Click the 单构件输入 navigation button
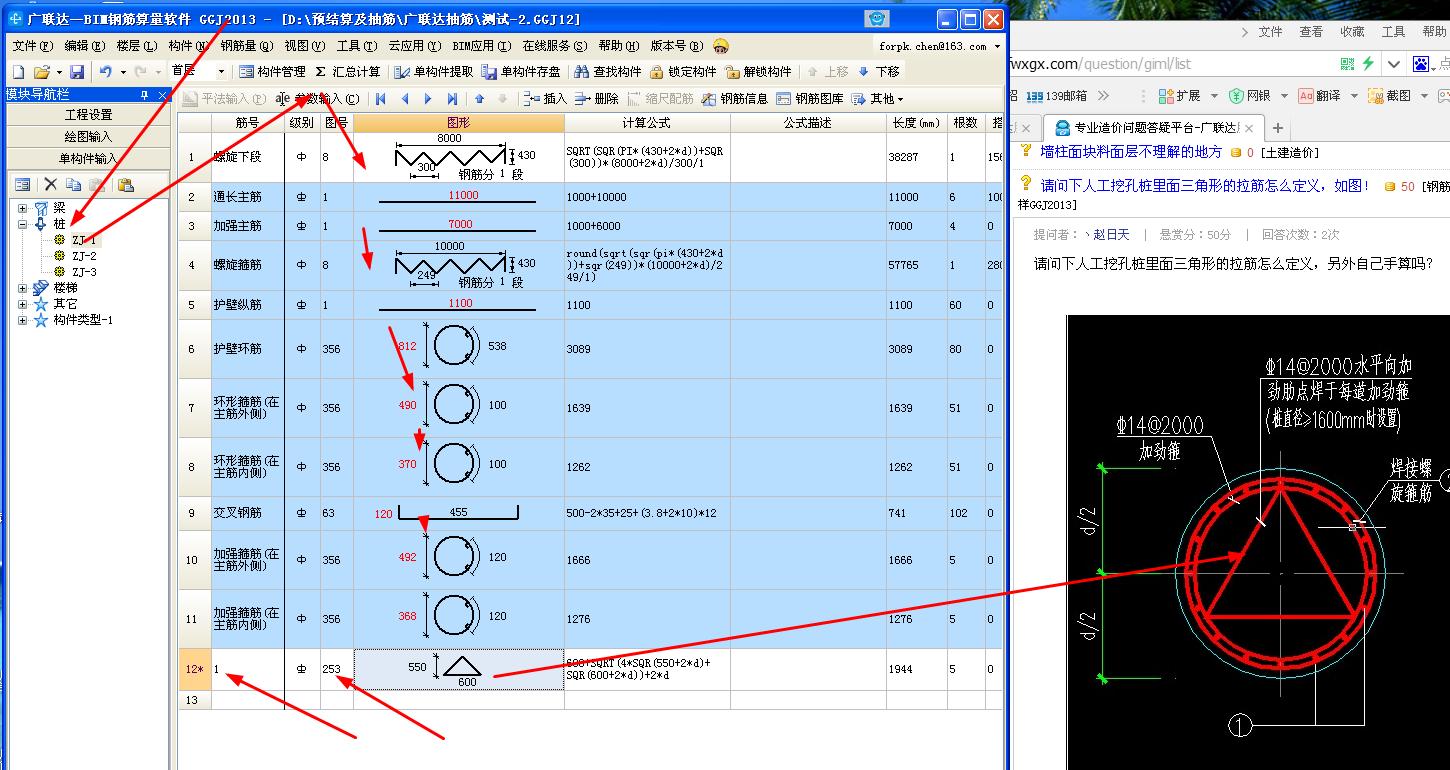This screenshot has height=770, width=1450. 88,158
